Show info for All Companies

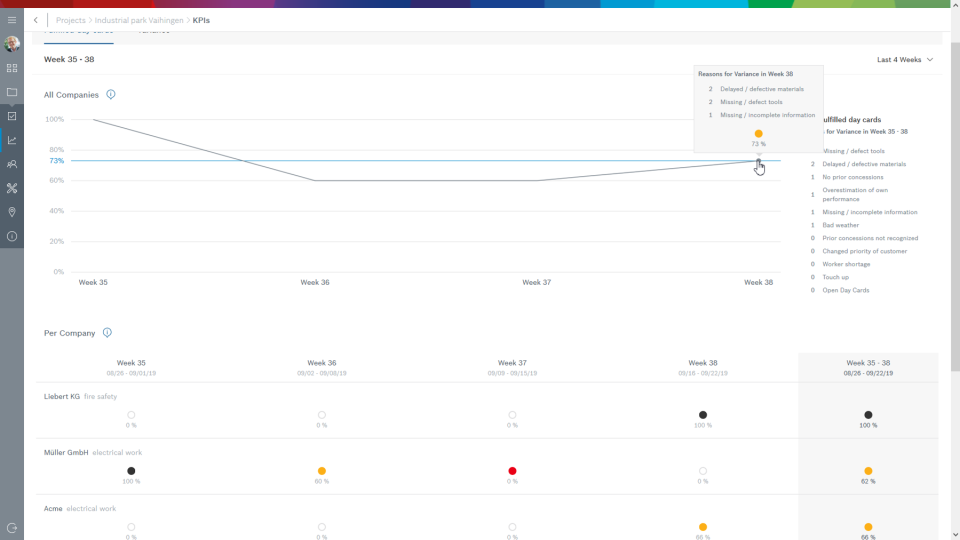111,94
